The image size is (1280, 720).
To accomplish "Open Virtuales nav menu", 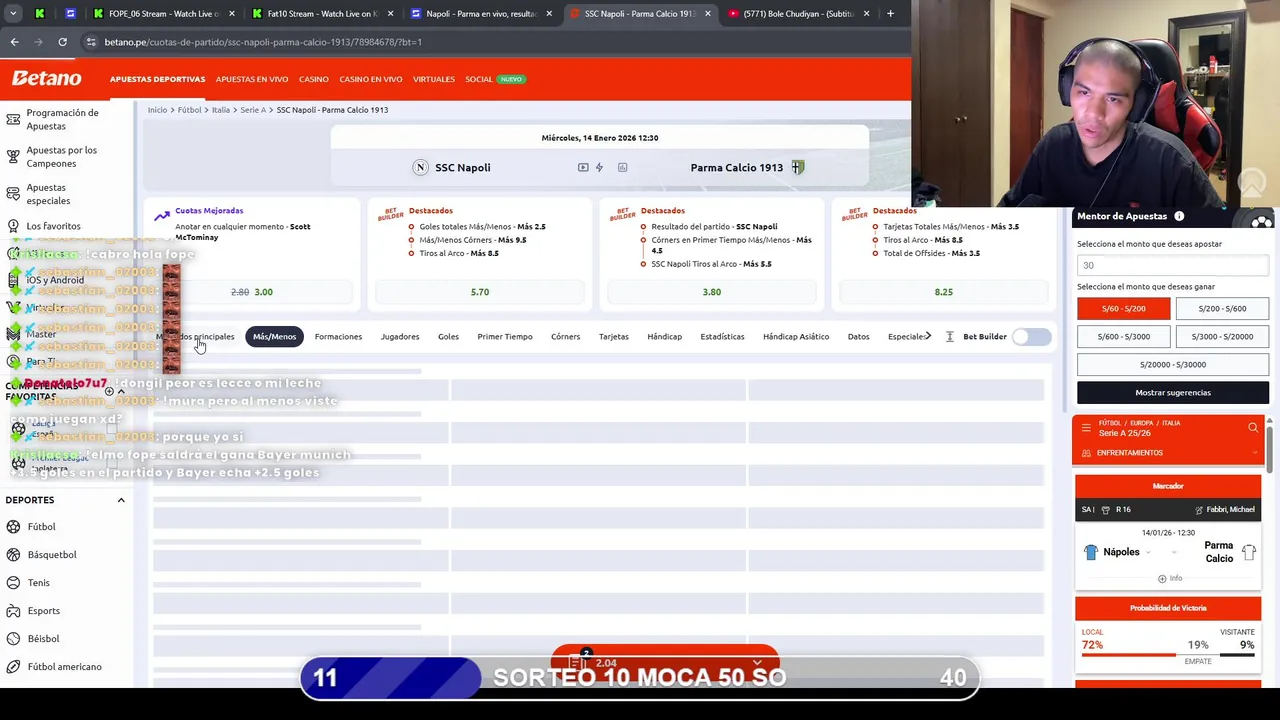I will pos(434,79).
